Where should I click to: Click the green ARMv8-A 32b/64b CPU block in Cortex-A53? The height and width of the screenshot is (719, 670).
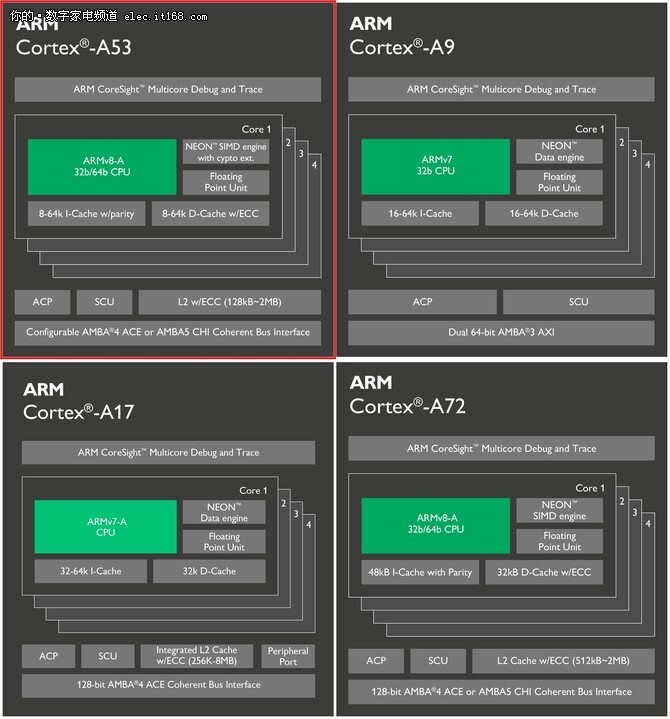(102, 167)
